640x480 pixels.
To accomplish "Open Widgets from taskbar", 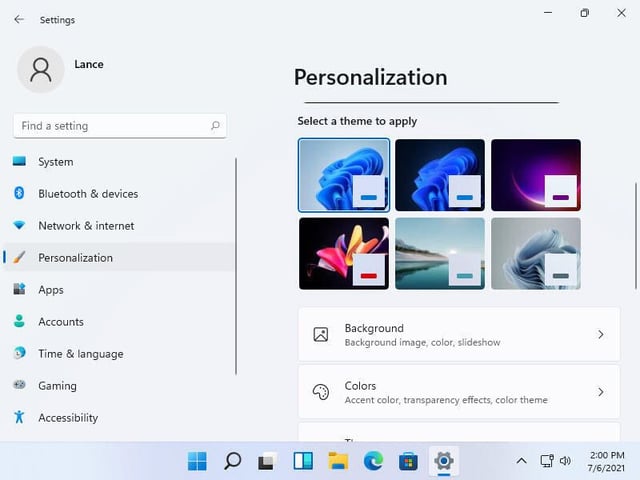I will coord(303,461).
